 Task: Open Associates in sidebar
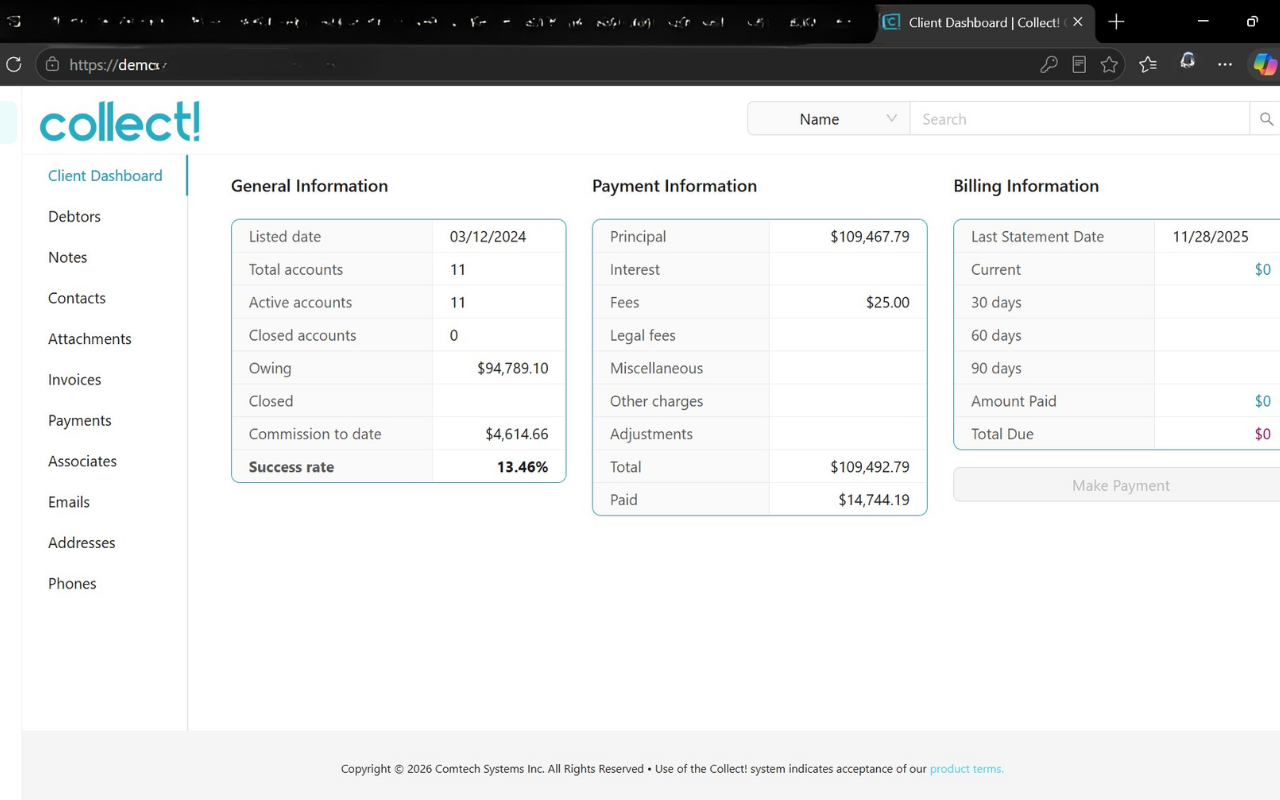tap(83, 462)
